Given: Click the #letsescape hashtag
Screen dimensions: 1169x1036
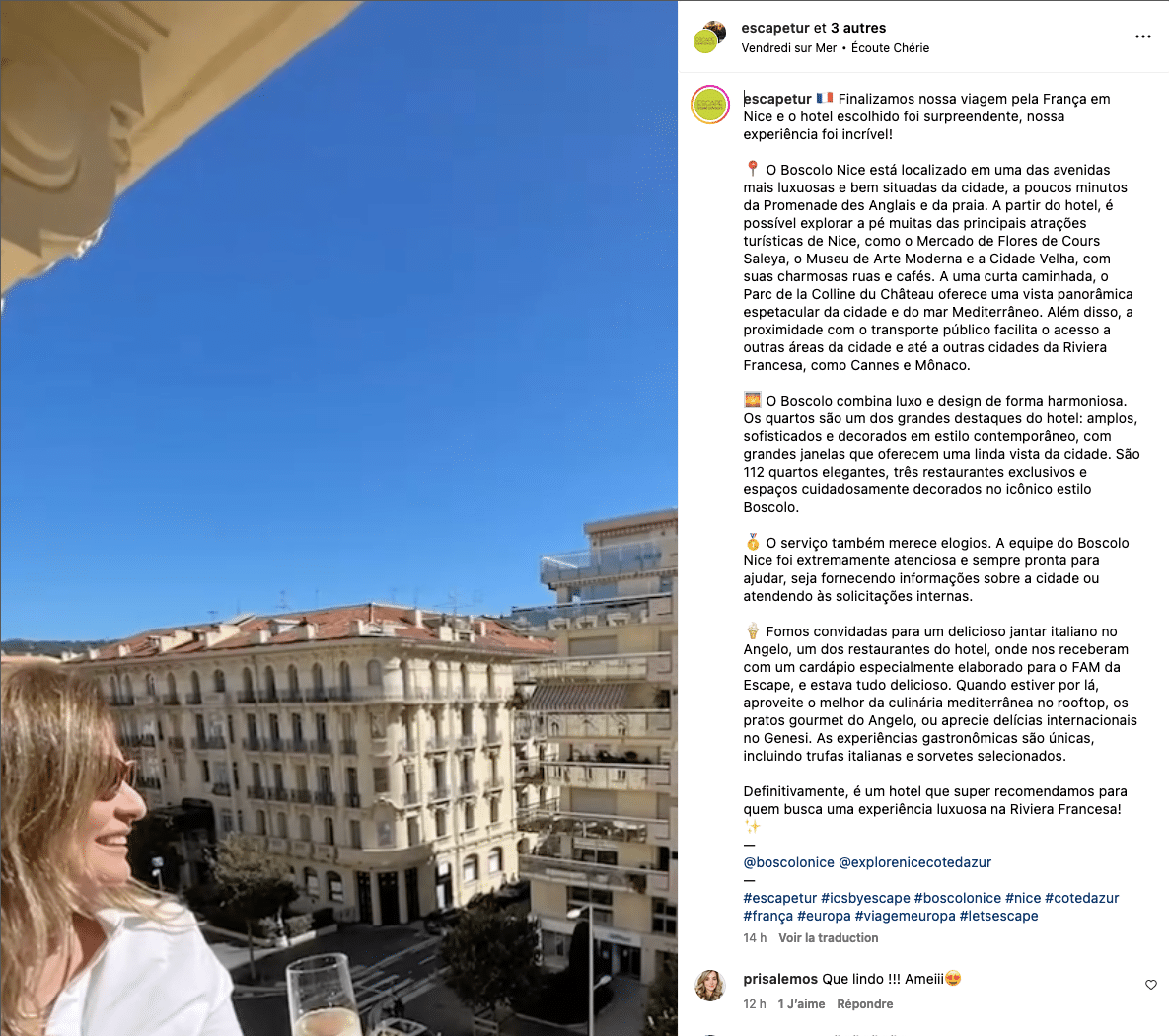Looking at the screenshot, I should pyautogui.click(x=998, y=916).
